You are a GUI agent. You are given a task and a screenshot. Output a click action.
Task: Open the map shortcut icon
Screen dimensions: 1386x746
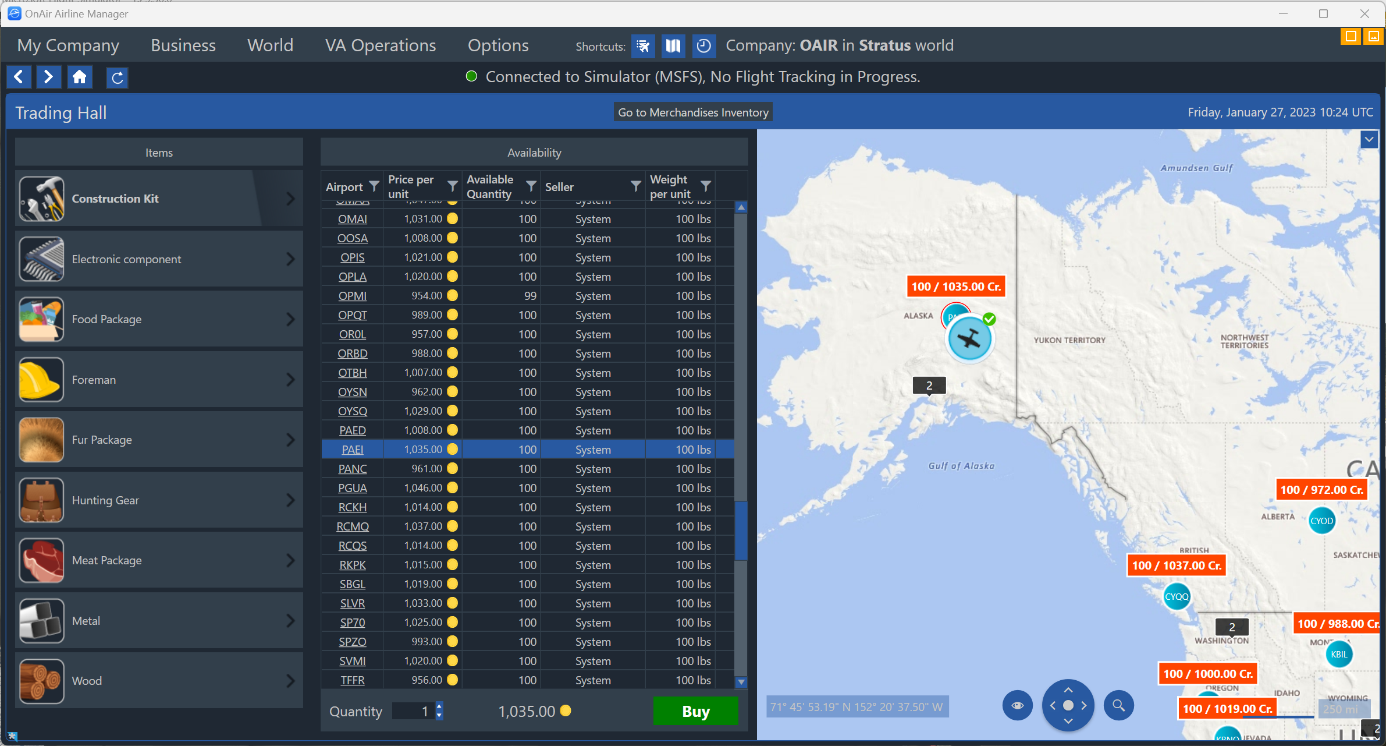coord(673,46)
